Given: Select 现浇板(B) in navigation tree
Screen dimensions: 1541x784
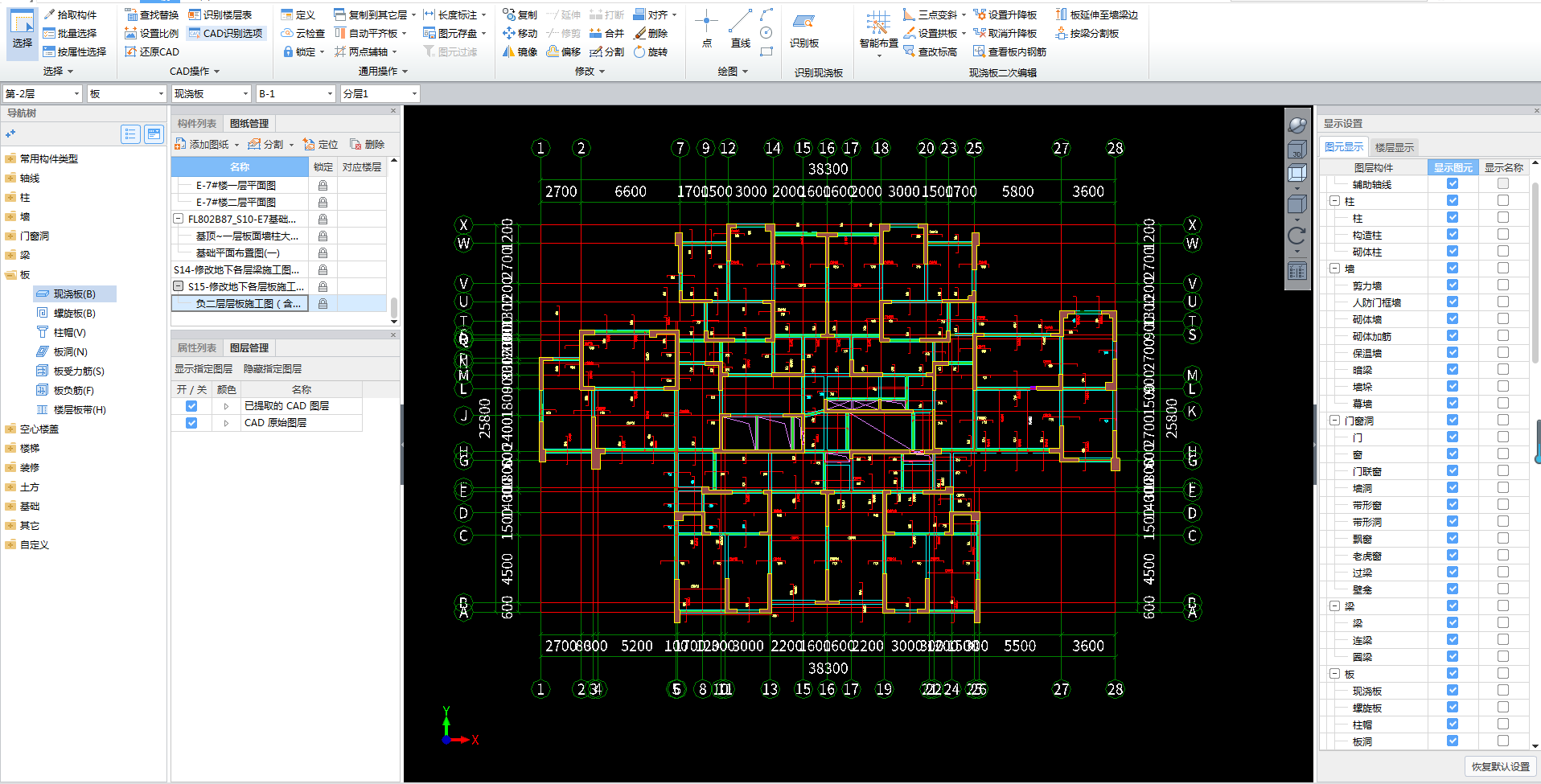Looking at the screenshot, I should pos(75,293).
